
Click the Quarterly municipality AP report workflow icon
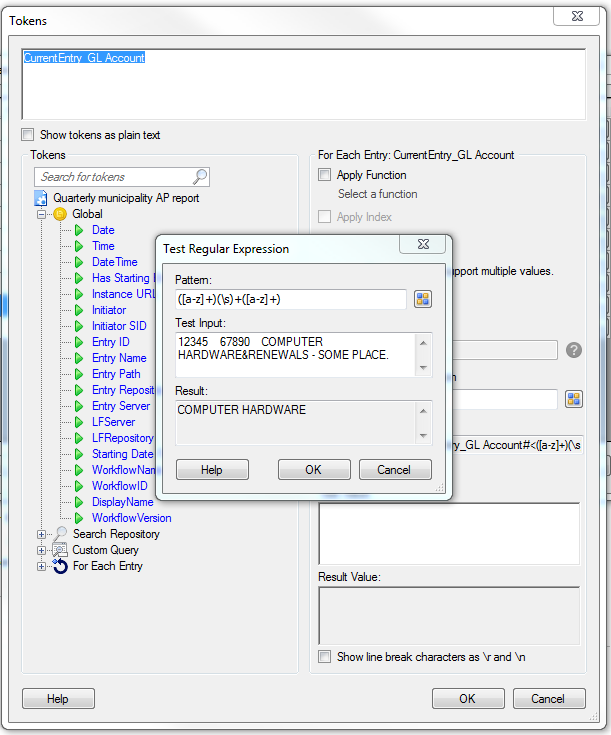click(41, 198)
